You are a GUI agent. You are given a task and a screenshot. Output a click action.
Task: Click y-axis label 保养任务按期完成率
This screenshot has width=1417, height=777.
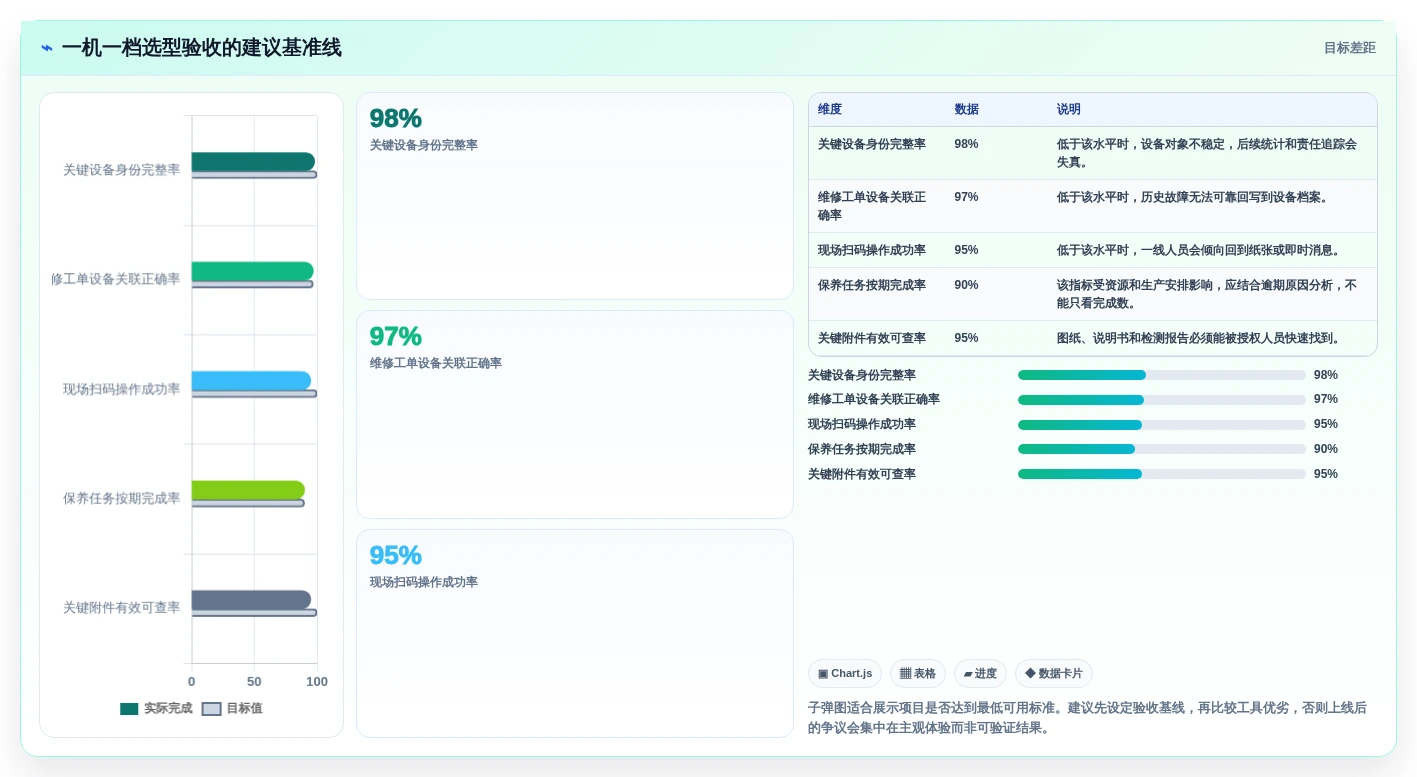coord(122,498)
